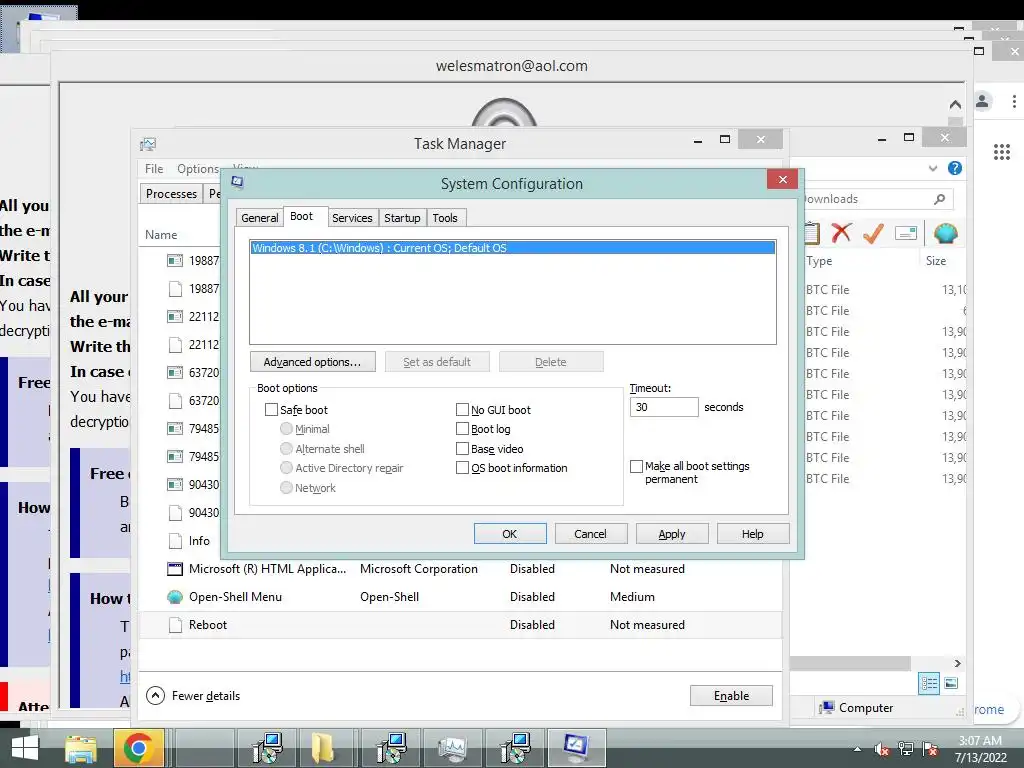Open the Options menu in Task Manager

199,168
